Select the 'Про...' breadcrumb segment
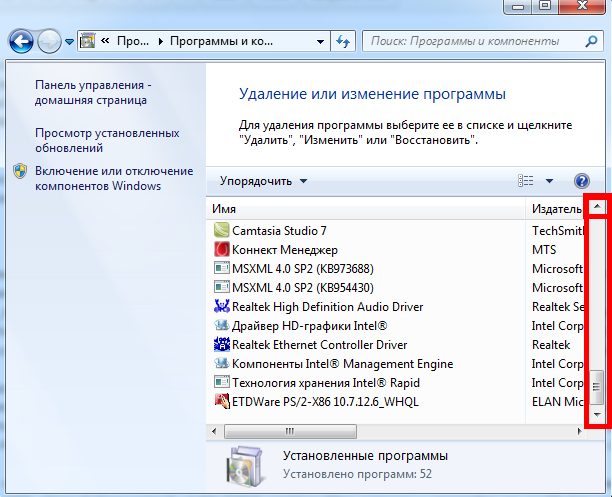Viewport: 612px width, 497px height. click(133, 41)
